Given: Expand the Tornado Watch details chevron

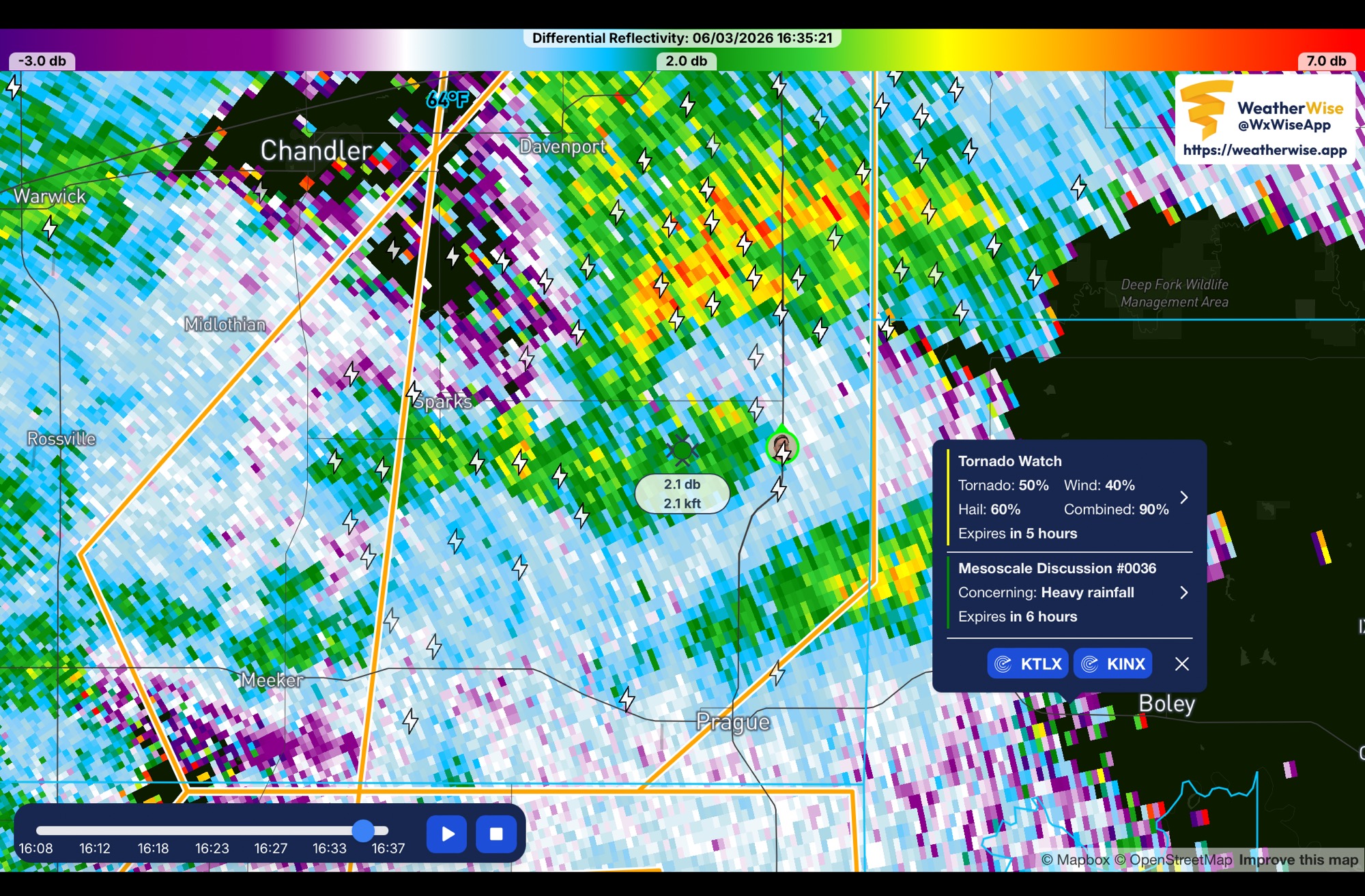Looking at the screenshot, I should 1184,497.
